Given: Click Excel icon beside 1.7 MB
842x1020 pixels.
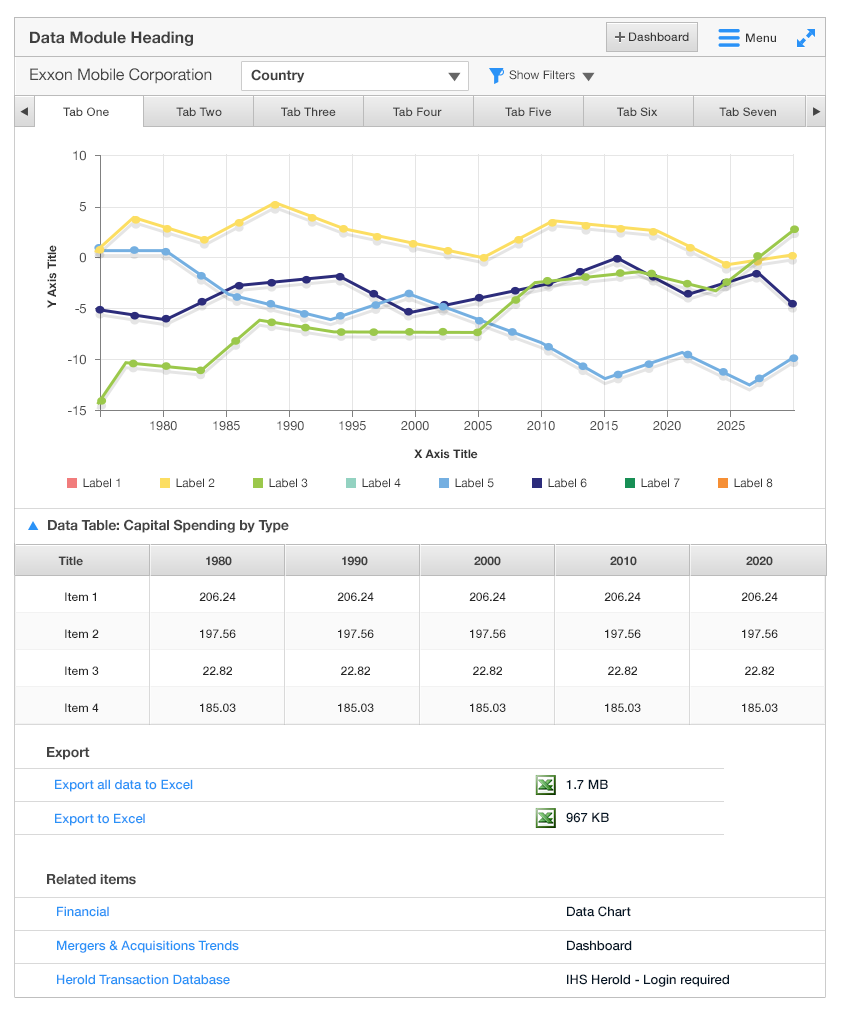Looking at the screenshot, I should click(x=545, y=785).
